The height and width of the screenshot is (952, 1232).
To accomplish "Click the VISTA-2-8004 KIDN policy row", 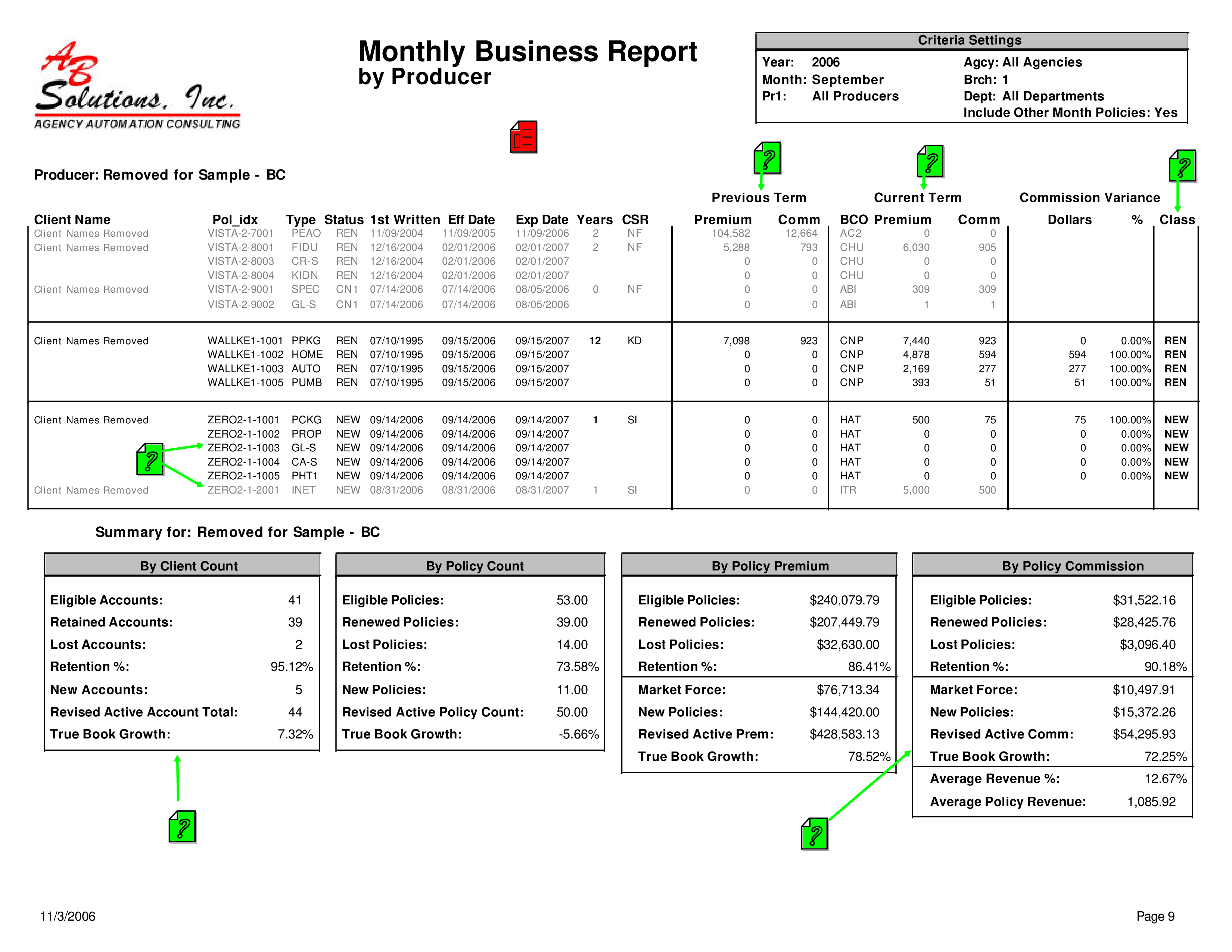I will click(x=400, y=276).
